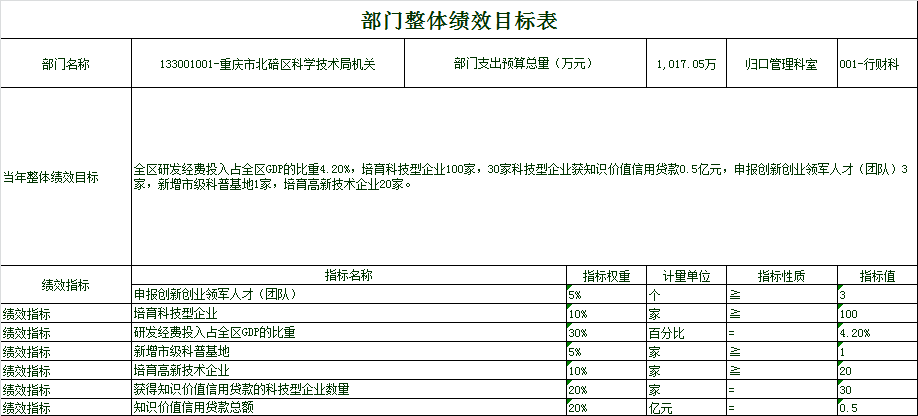Click the '指标权重' column header
Screen dimensions: 918x416
(607, 276)
